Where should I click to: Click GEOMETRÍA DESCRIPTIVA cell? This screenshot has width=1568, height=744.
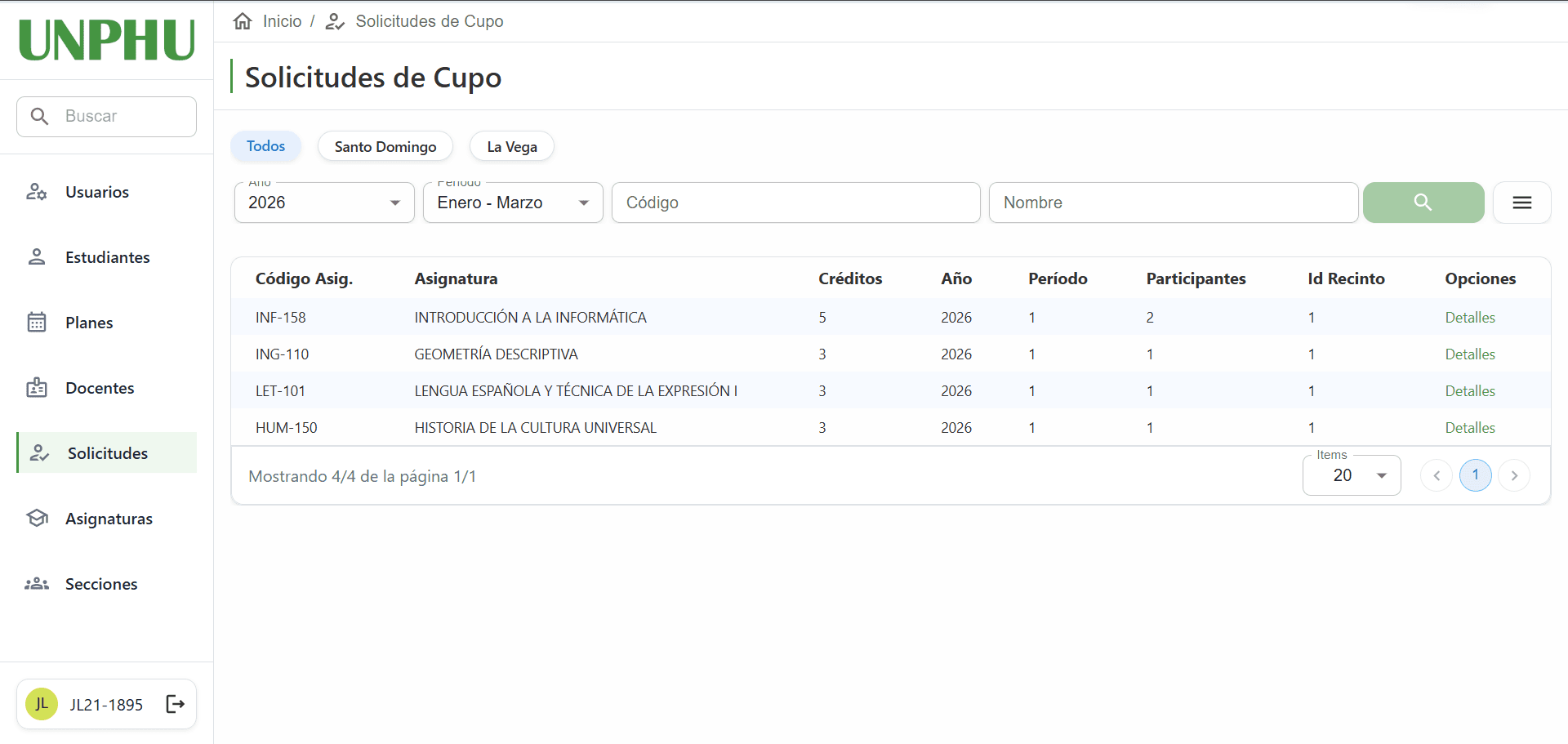tap(496, 354)
